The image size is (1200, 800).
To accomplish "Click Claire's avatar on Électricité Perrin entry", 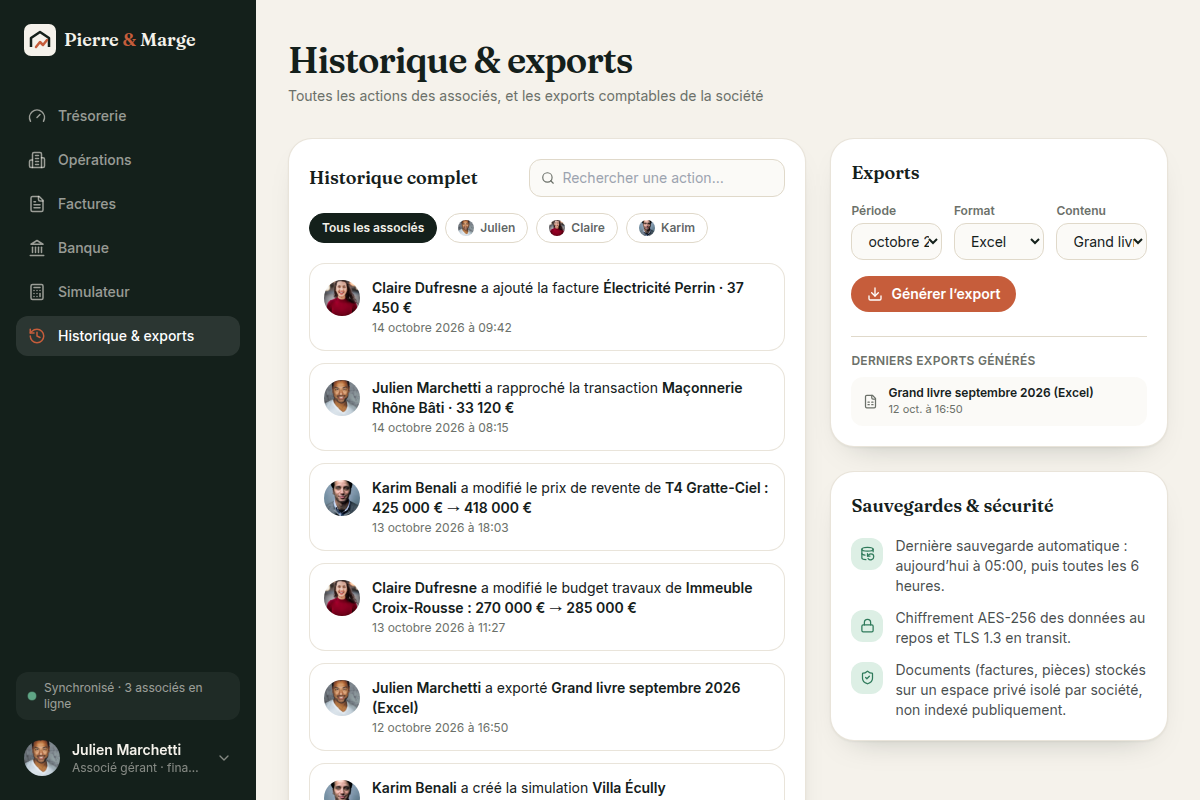I will pos(342,298).
